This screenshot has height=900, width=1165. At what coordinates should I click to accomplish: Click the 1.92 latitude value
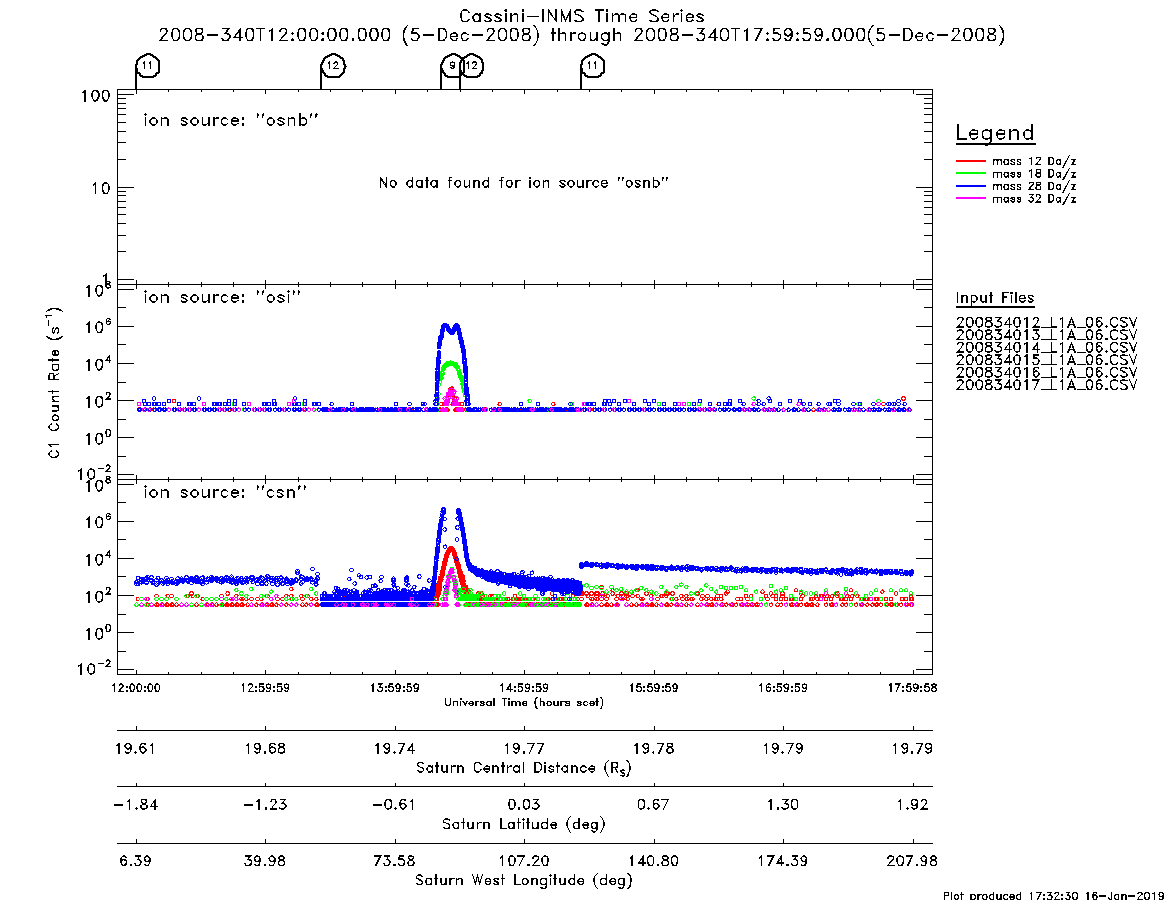point(912,805)
